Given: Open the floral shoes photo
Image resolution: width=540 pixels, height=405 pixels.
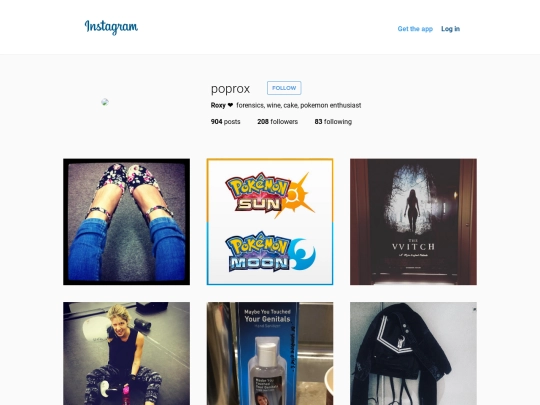Looking at the screenshot, I should coord(126,222).
